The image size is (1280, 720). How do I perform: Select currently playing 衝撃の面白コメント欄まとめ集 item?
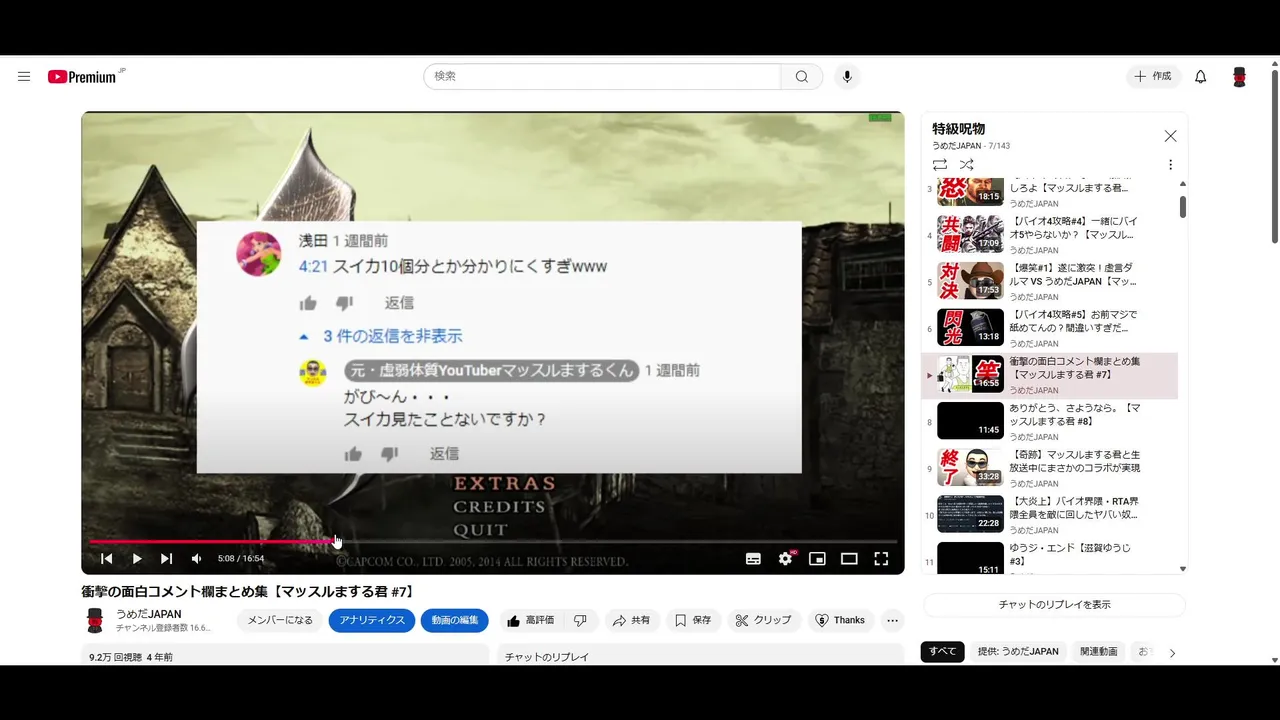click(1050, 375)
